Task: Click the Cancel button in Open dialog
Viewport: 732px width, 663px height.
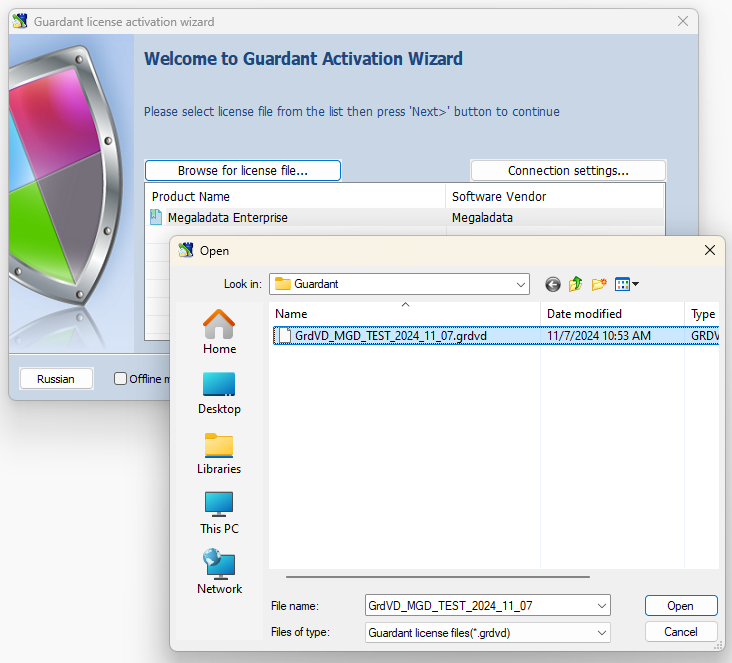Action: click(x=681, y=632)
